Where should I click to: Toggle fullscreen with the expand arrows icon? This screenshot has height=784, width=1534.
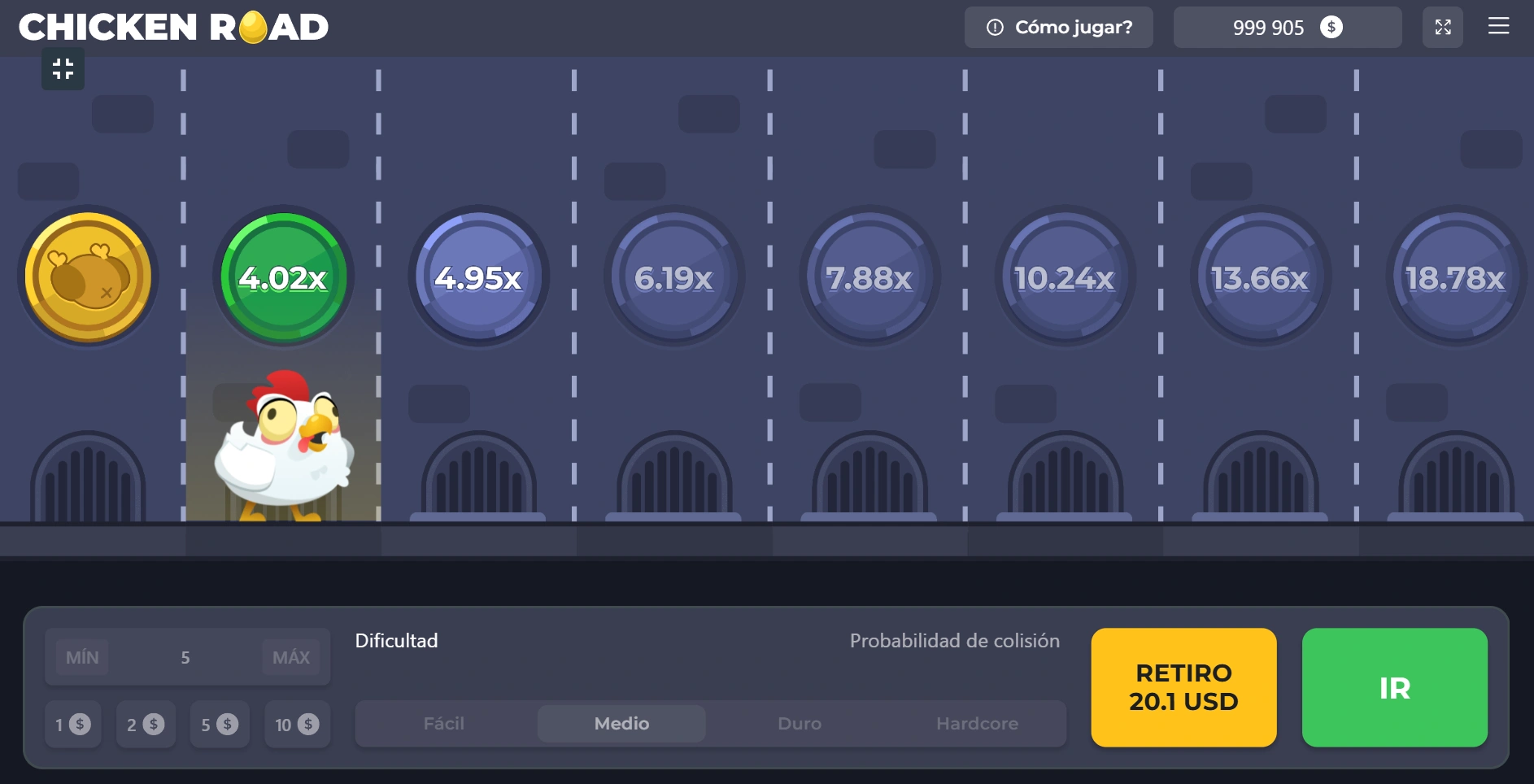[x=1442, y=28]
